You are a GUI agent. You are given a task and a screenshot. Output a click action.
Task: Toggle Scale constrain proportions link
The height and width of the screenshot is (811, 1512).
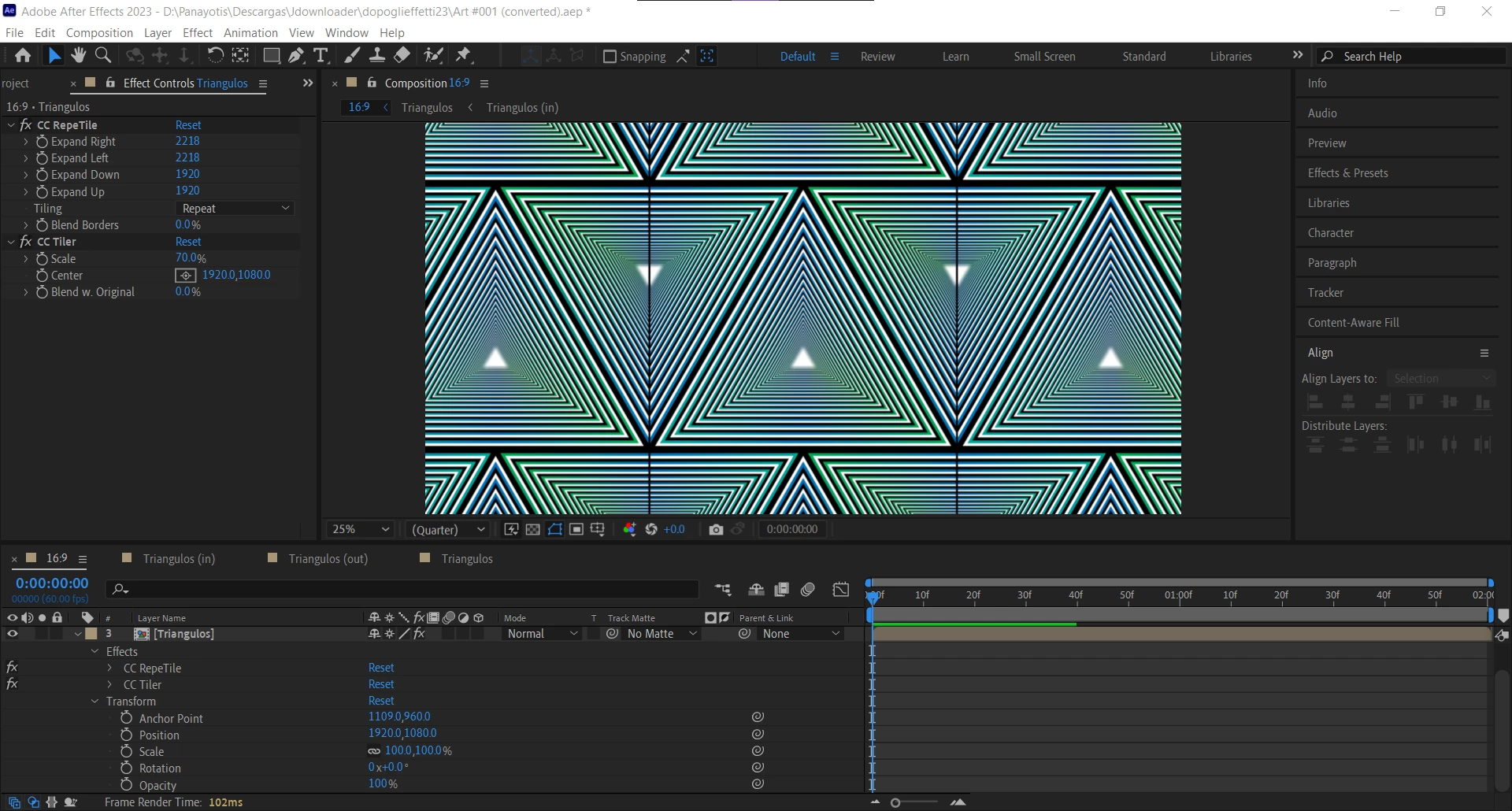coord(374,751)
